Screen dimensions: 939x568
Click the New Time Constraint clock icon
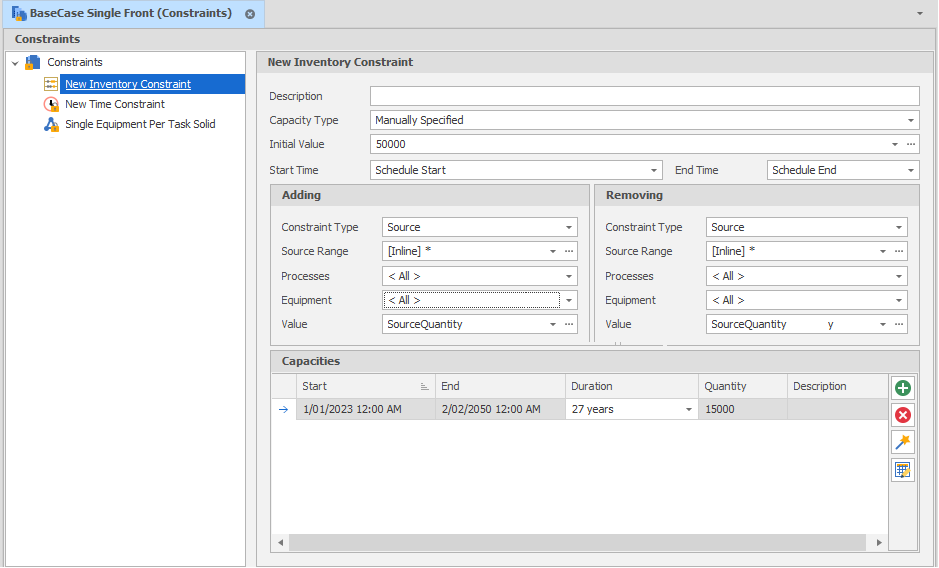[x=52, y=104]
